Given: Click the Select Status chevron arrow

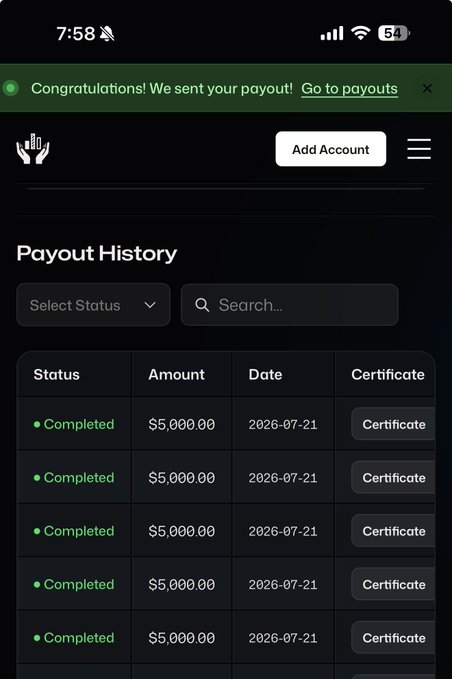Looking at the screenshot, I should [150, 305].
